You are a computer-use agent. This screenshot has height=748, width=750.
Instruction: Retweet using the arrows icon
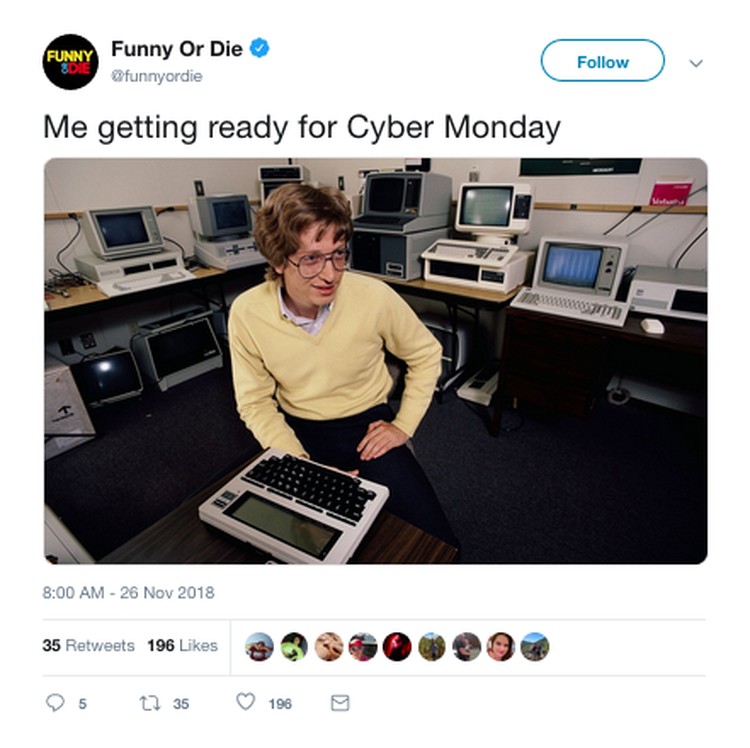click(x=150, y=703)
